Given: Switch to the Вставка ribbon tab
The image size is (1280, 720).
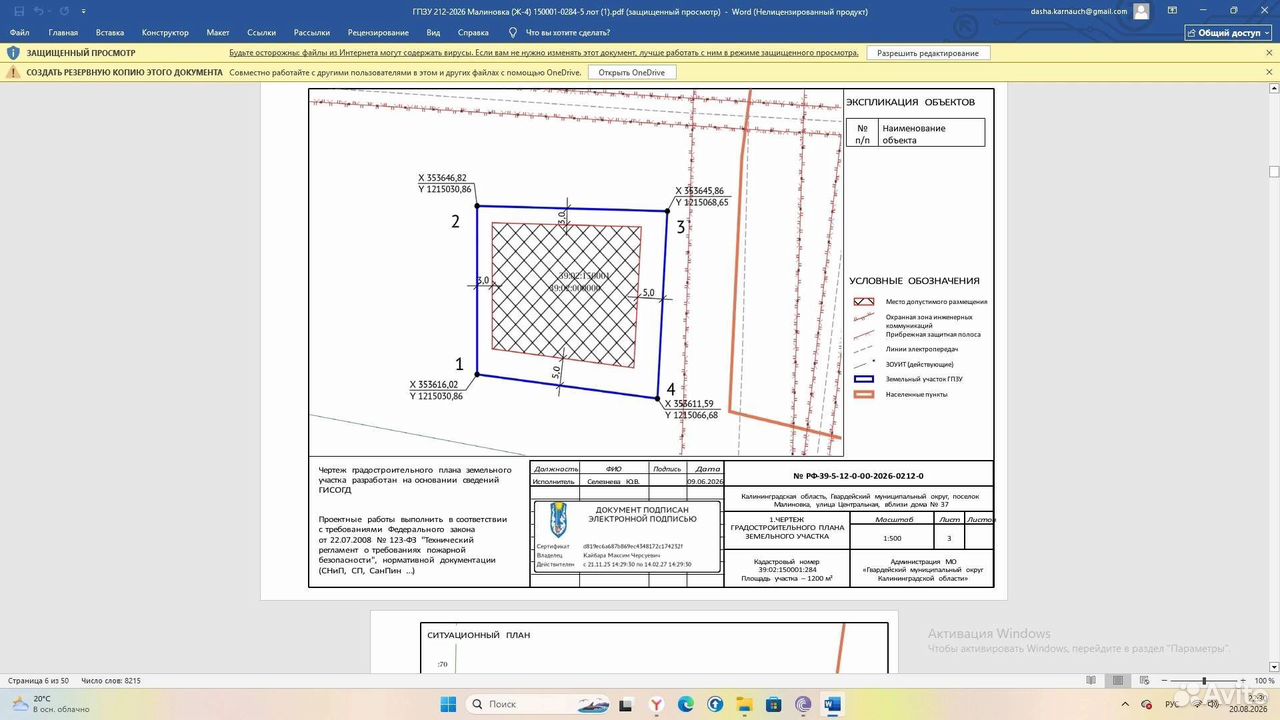Looking at the screenshot, I should [110, 32].
